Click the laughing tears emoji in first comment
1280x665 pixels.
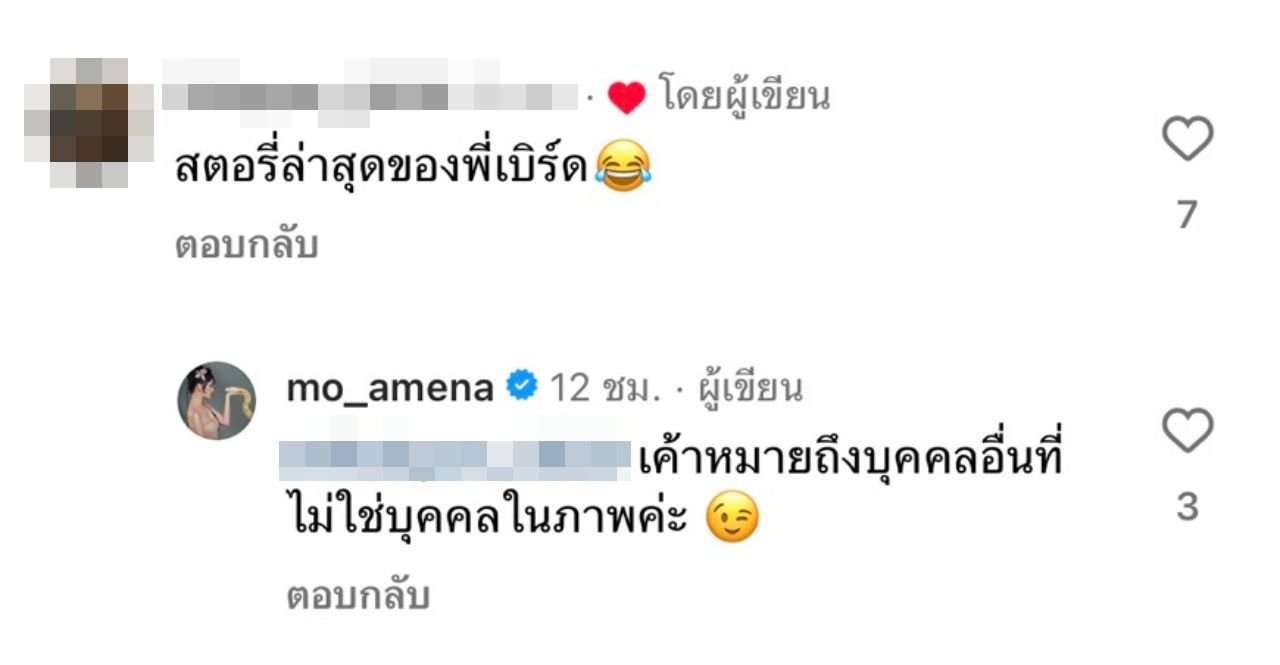point(622,170)
